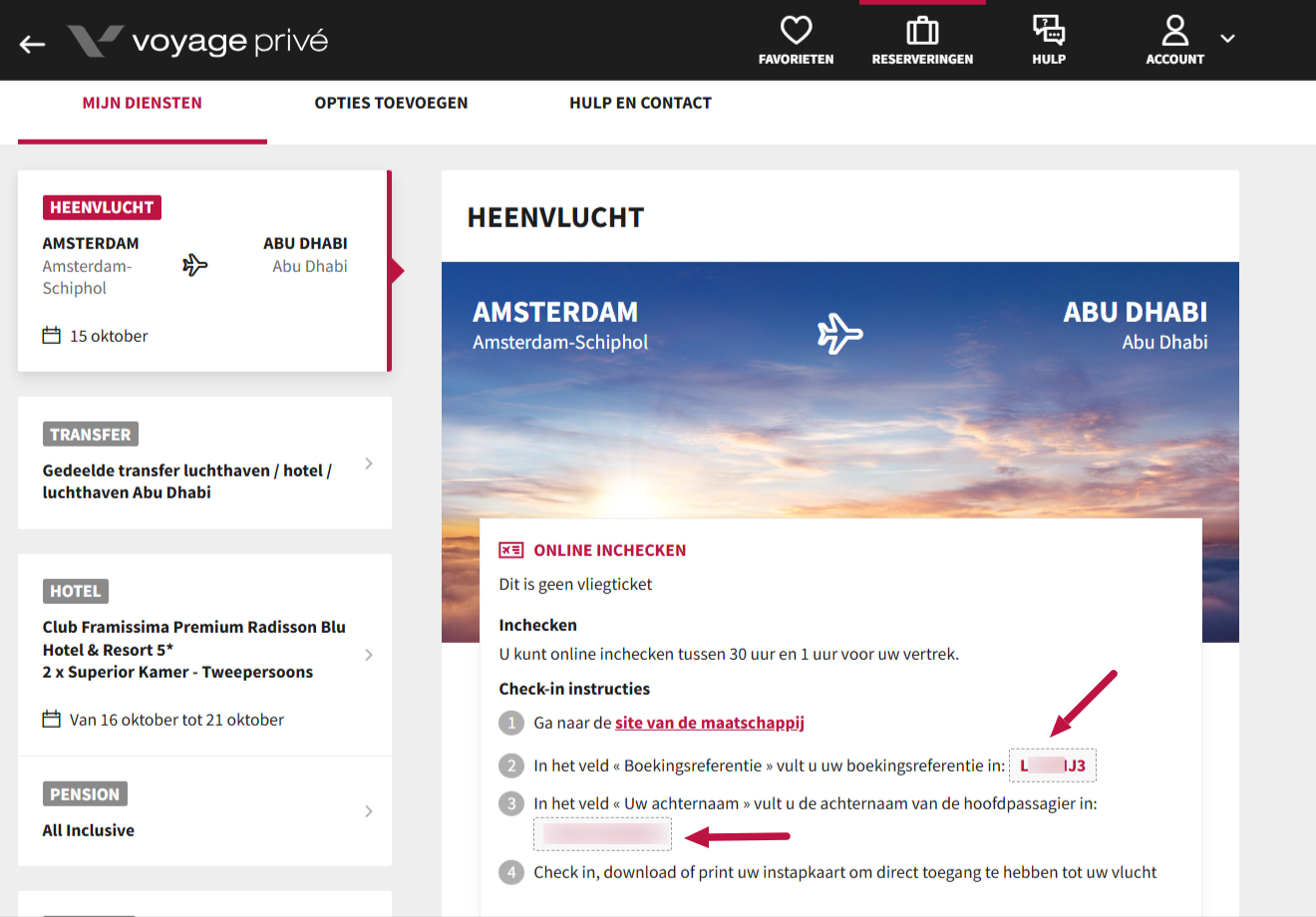Click the back arrow in header
The height and width of the screenshot is (917, 1316).
(33, 43)
